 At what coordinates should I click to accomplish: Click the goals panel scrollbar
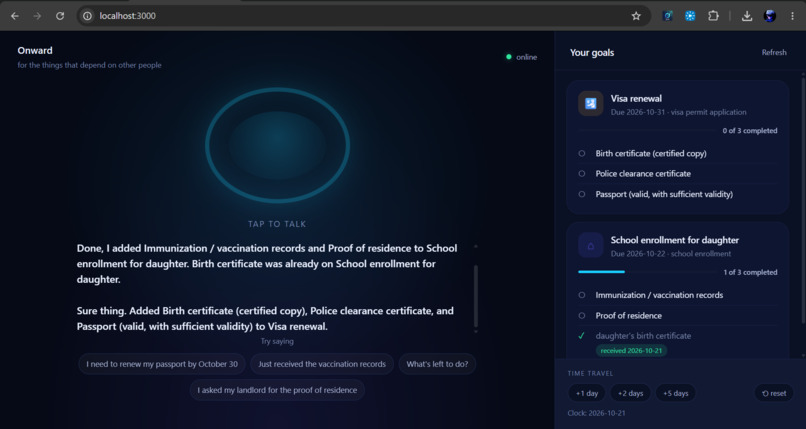(x=803, y=200)
